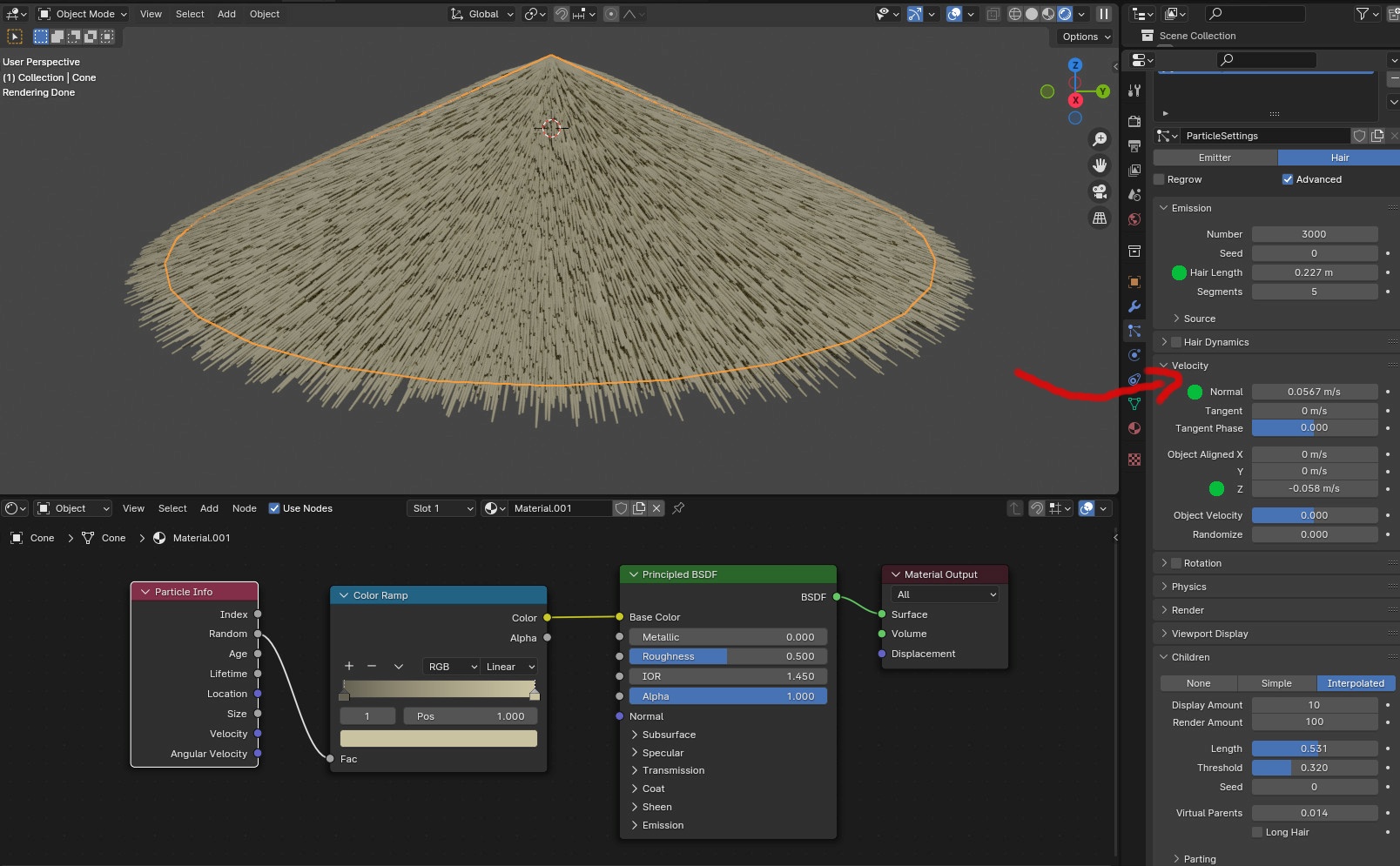This screenshot has height=866, width=1400.
Task: Select Simple children type button
Action: (1276, 683)
